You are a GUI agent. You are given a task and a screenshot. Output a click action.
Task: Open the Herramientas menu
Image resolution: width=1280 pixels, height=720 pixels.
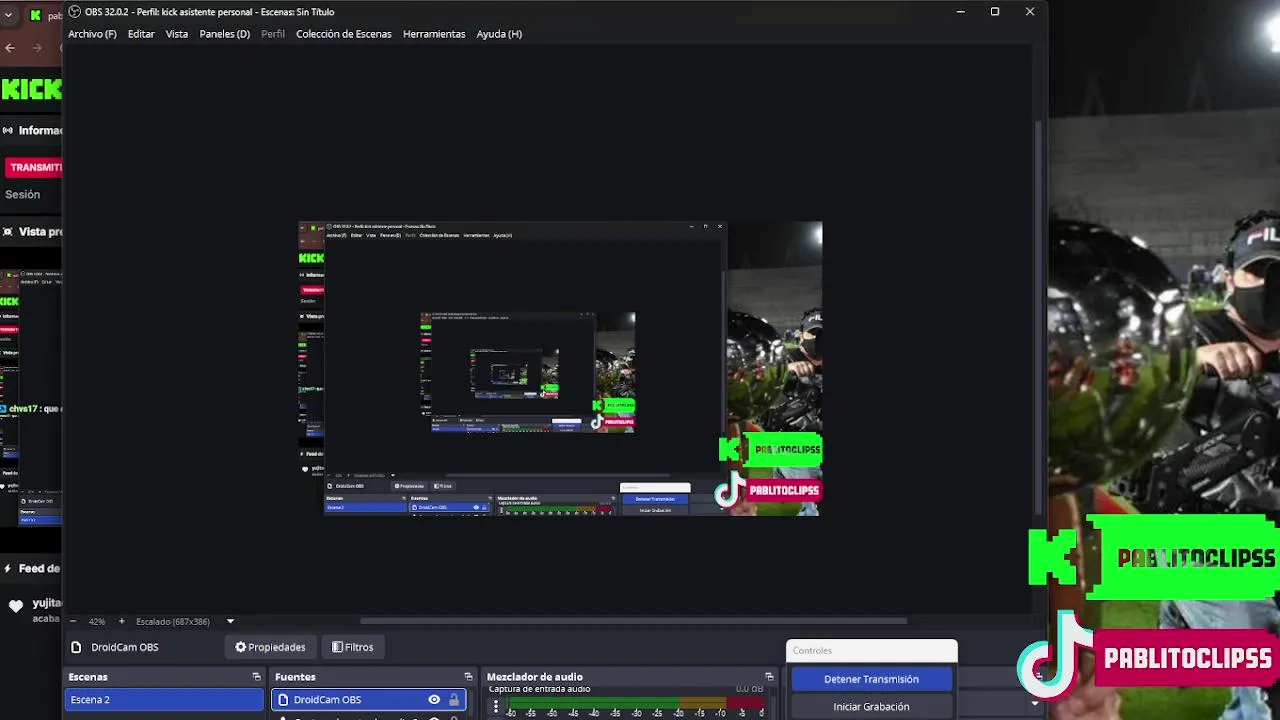click(434, 34)
